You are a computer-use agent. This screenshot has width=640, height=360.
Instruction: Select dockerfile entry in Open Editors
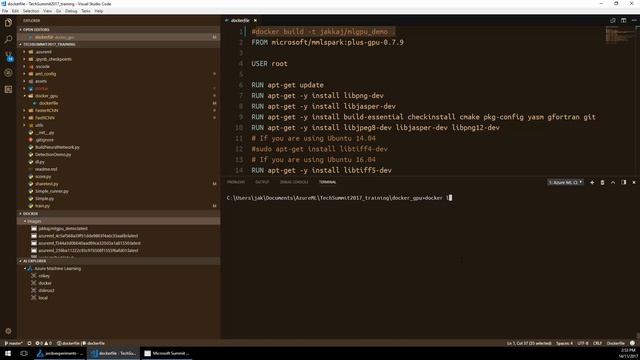[118, 37]
